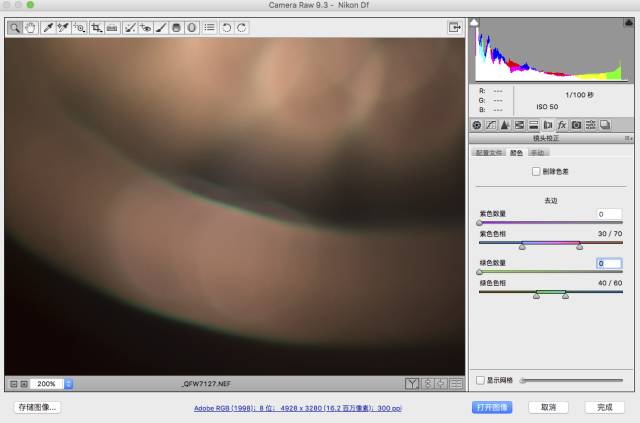Open the Tone Curve panel icon

491,125
